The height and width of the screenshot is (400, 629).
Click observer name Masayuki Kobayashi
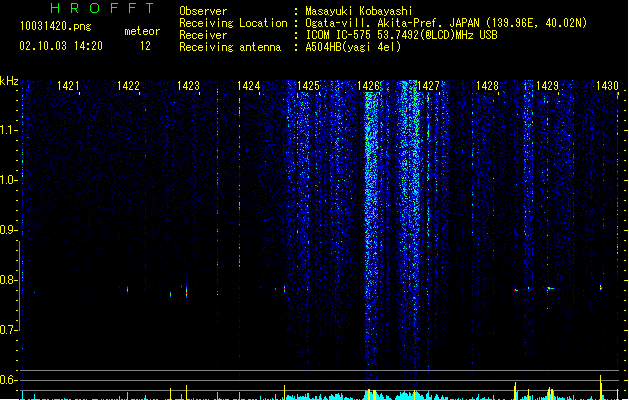point(359,11)
